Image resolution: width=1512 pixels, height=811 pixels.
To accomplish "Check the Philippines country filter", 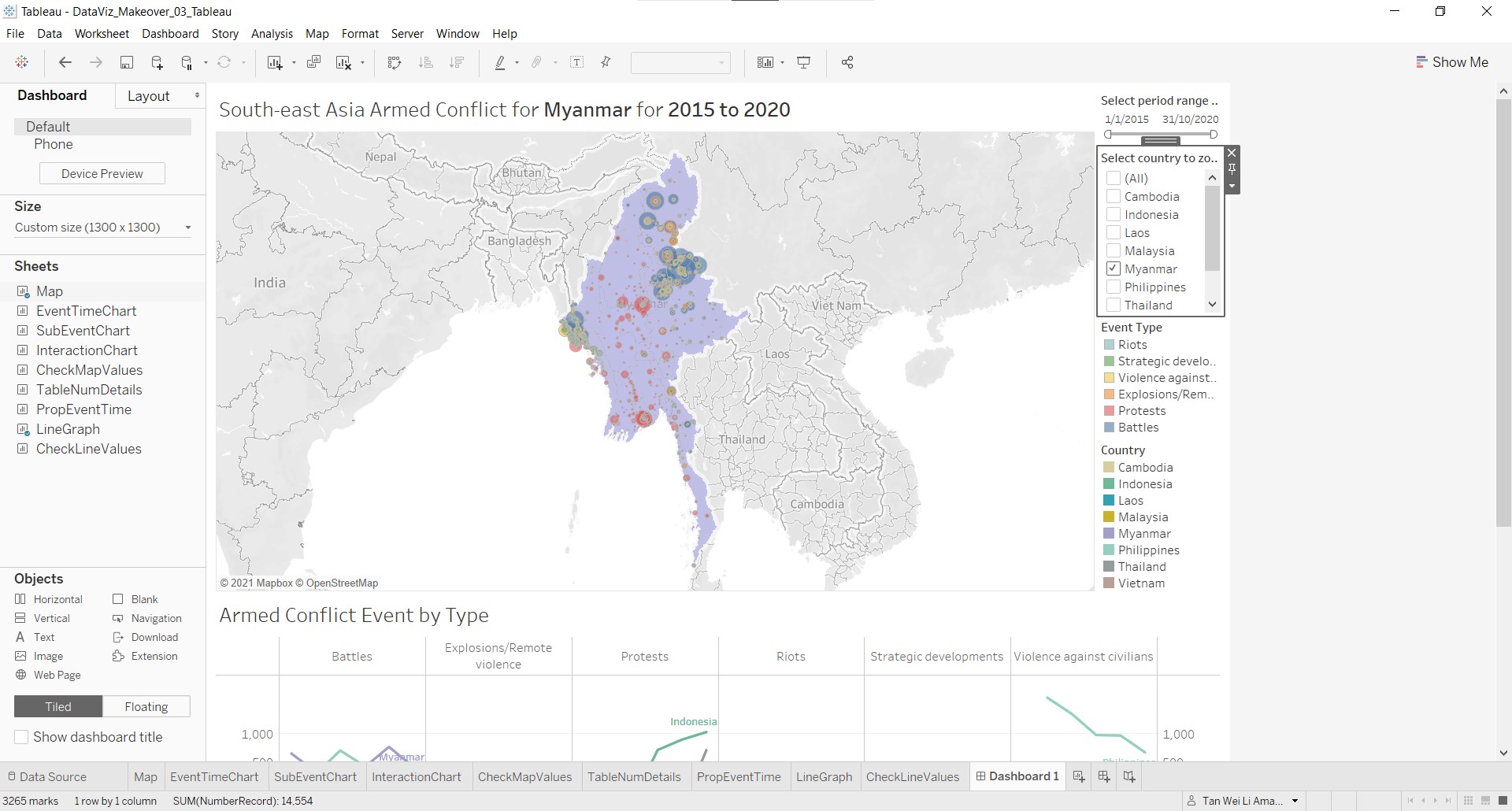I will click(x=1114, y=287).
